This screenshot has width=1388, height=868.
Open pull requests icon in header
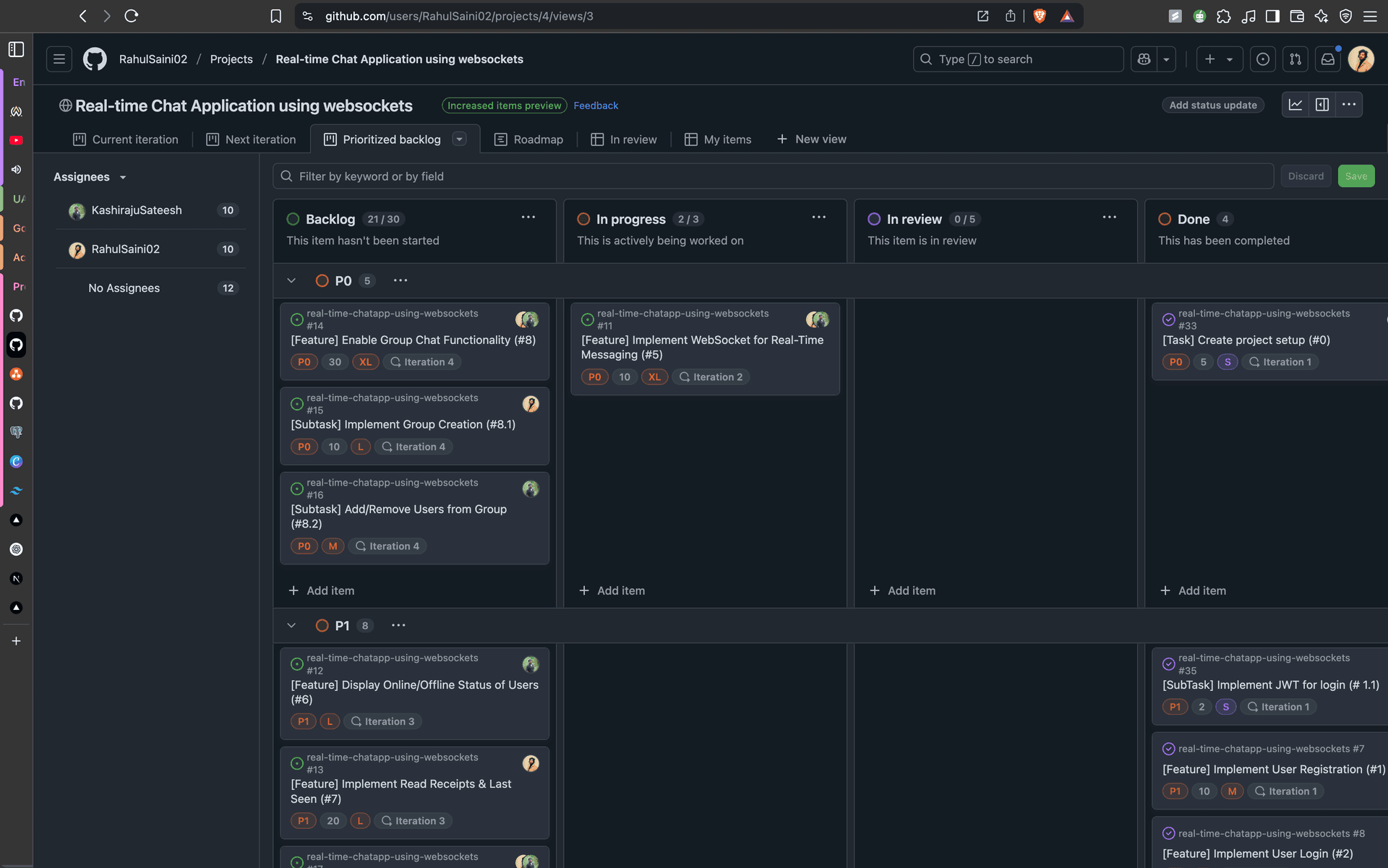pyautogui.click(x=1295, y=59)
